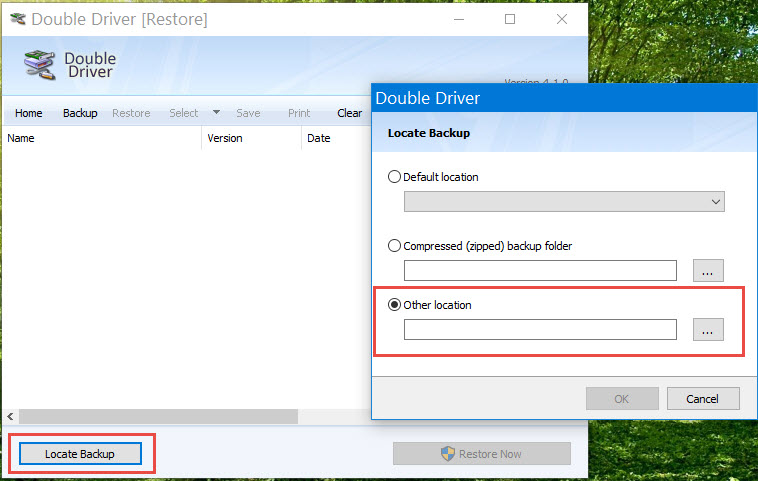Sort by the Date column header
This screenshot has height=481, width=758.
pyautogui.click(x=336, y=138)
